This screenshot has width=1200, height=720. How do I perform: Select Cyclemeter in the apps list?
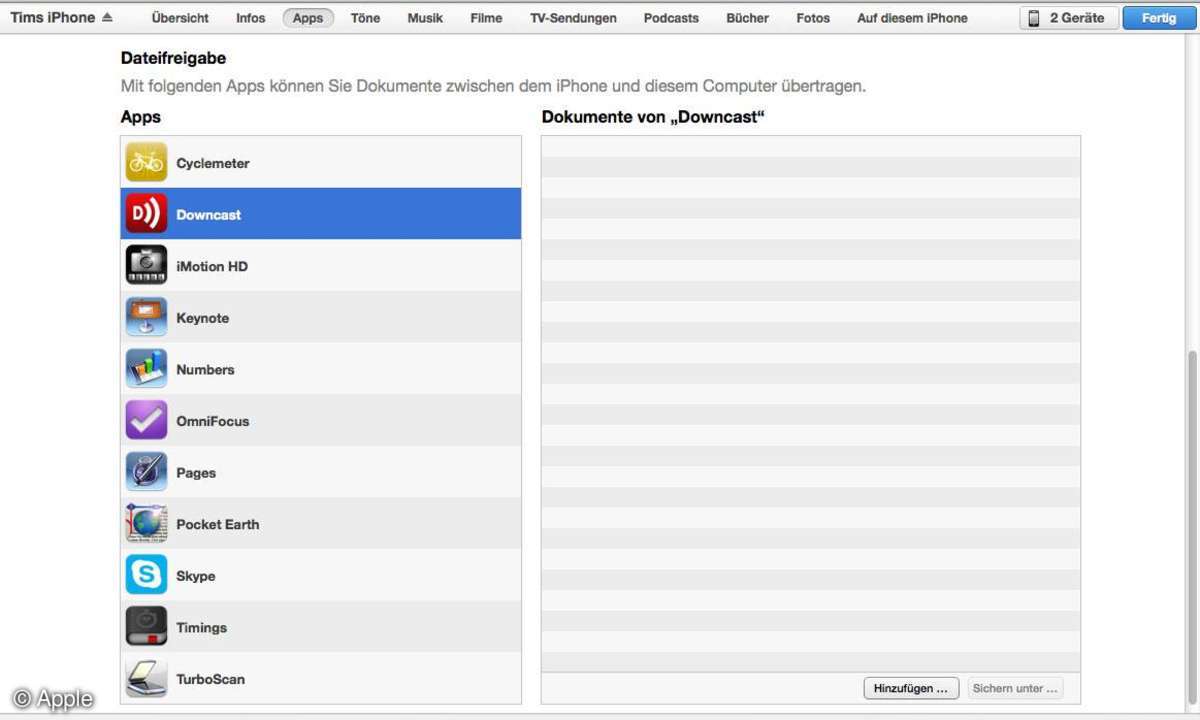click(x=321, y=162)
